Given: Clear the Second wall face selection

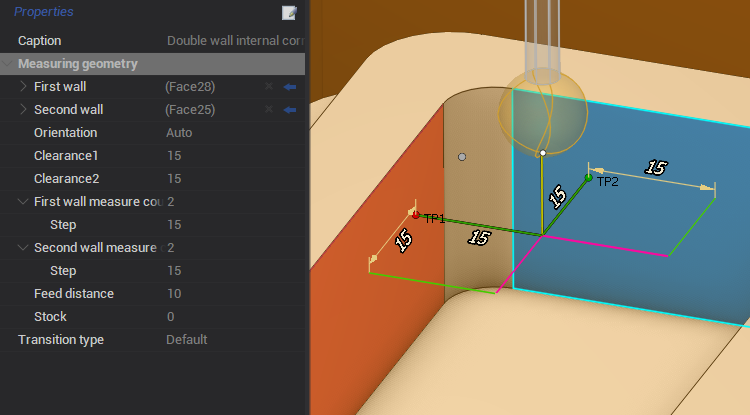Looking at the screenshot, I should [x=268, y=110].
